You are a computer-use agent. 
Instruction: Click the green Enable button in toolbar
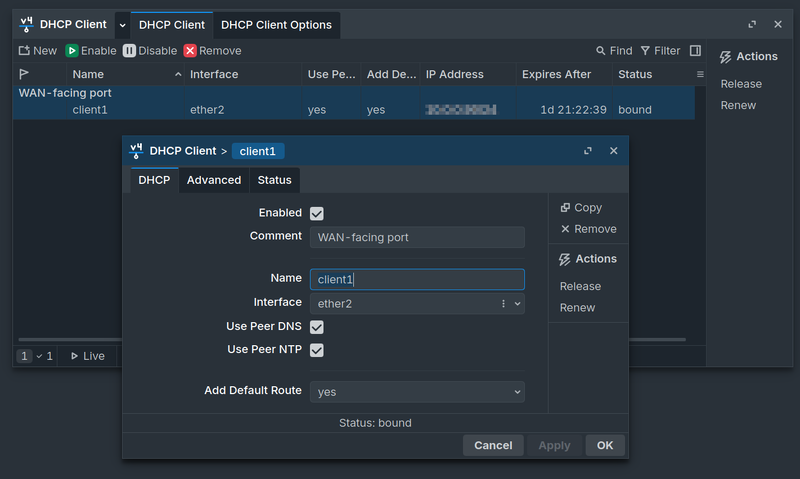[x=91, y=51]
